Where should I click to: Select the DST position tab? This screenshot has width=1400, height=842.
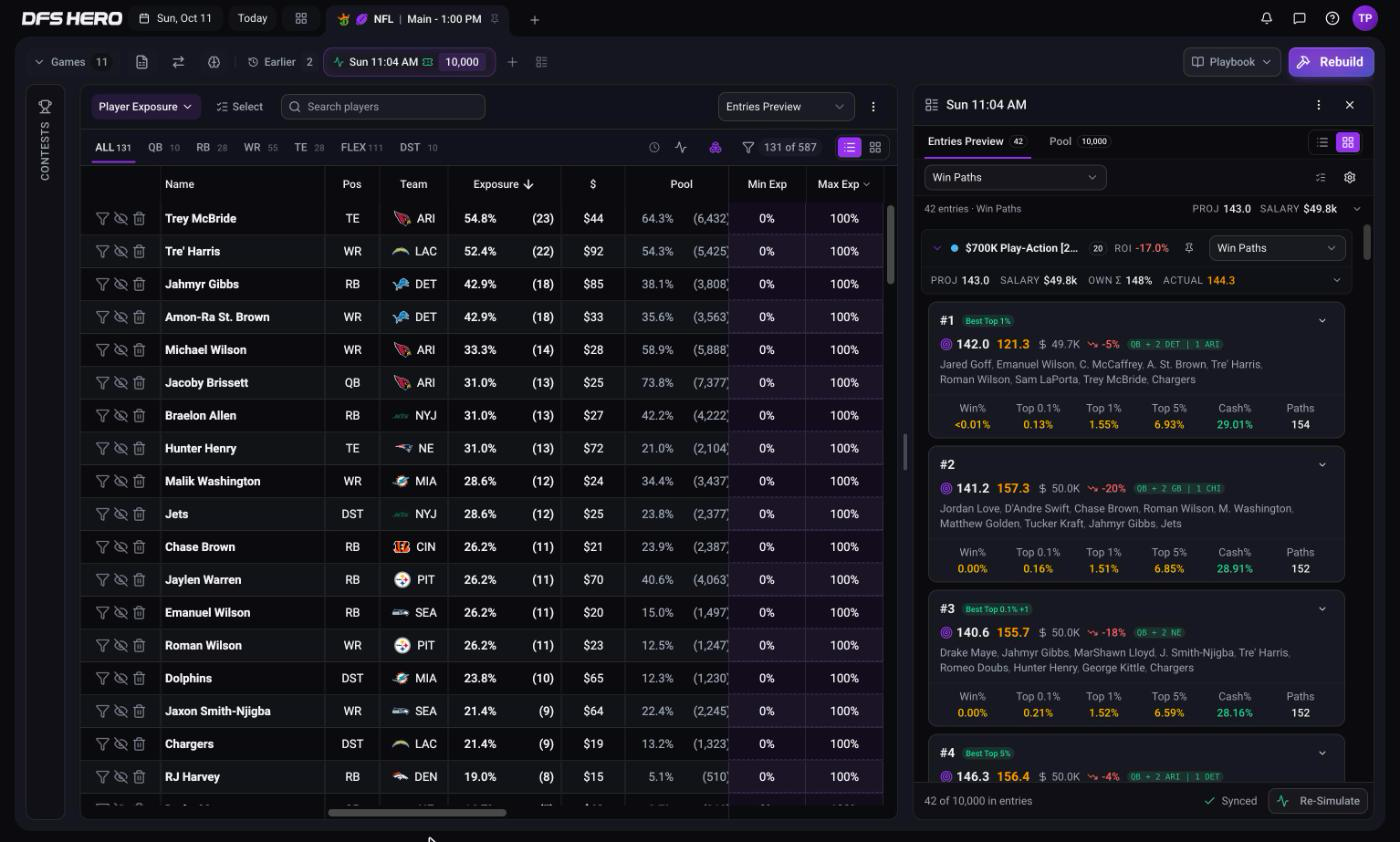tap(418, 147)
